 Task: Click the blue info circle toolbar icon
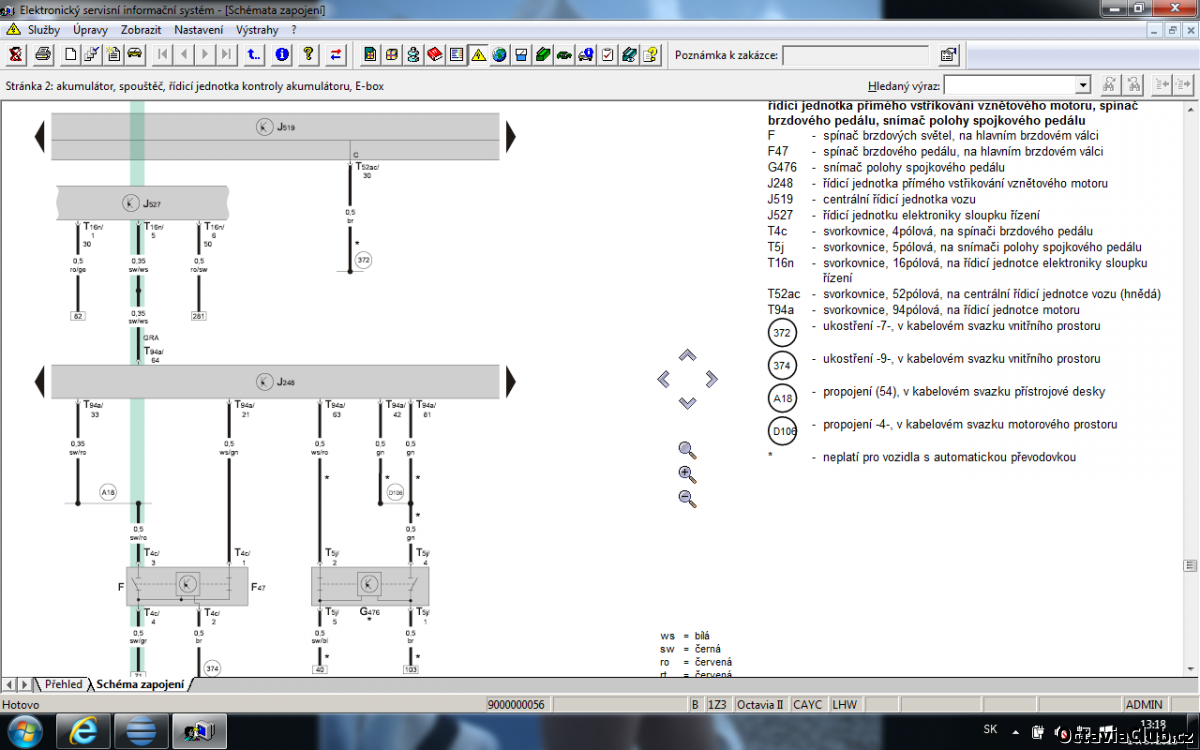tap(282, 55)
